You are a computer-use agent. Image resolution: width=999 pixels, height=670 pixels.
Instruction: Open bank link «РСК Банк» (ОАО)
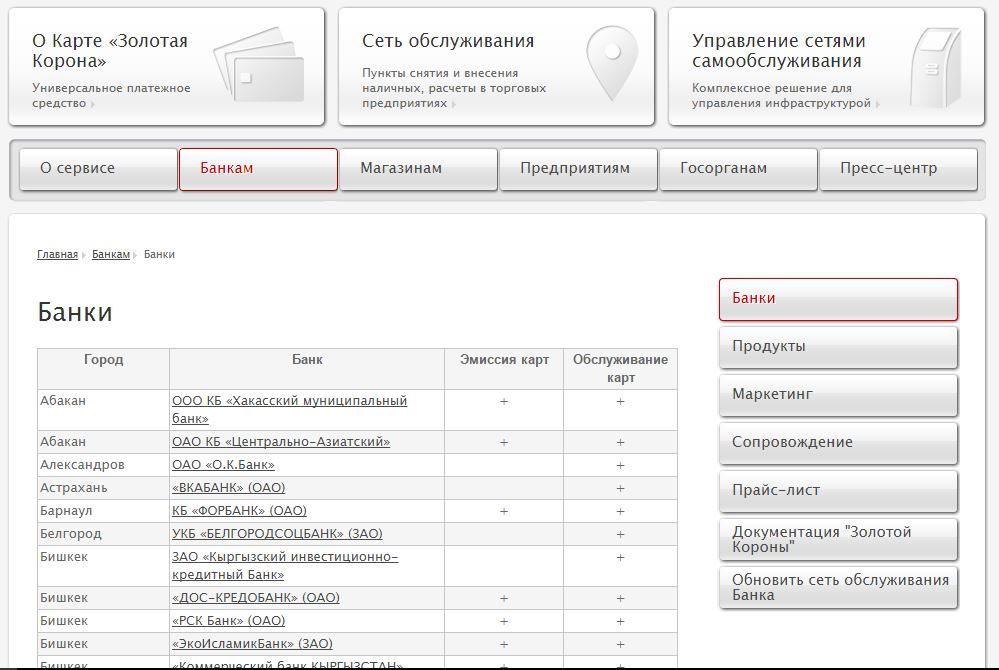click(x=228, y=620)
